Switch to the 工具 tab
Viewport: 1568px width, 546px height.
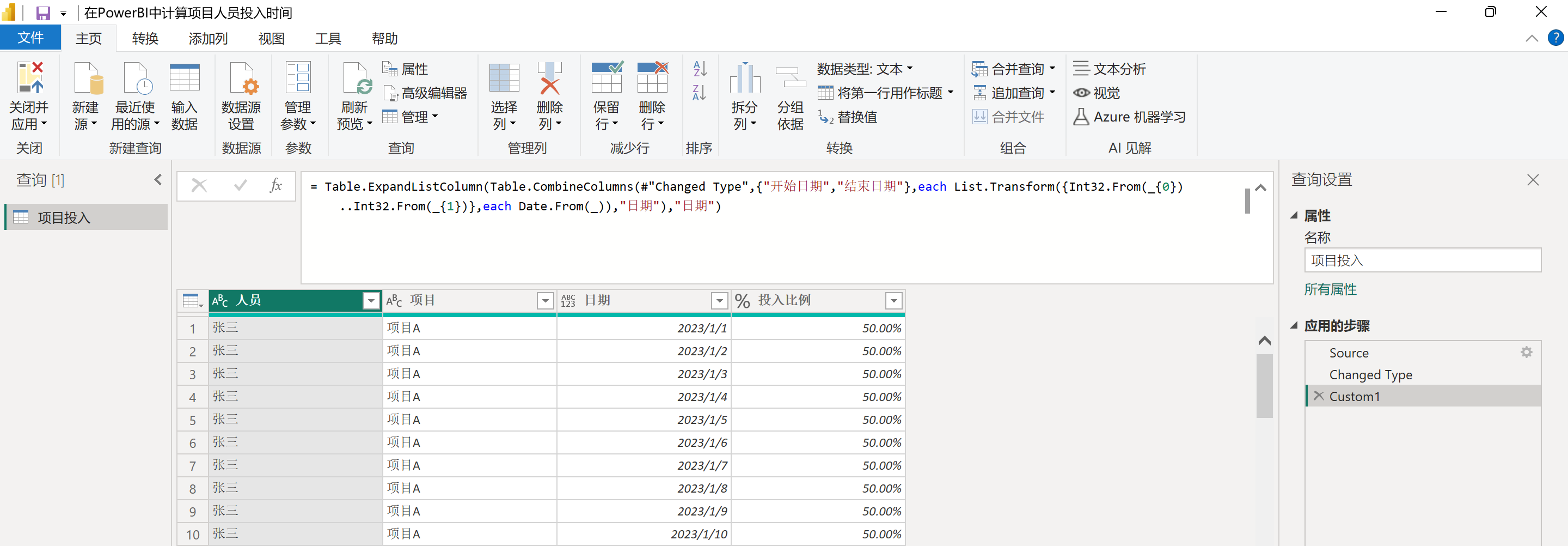pos(328,38)
